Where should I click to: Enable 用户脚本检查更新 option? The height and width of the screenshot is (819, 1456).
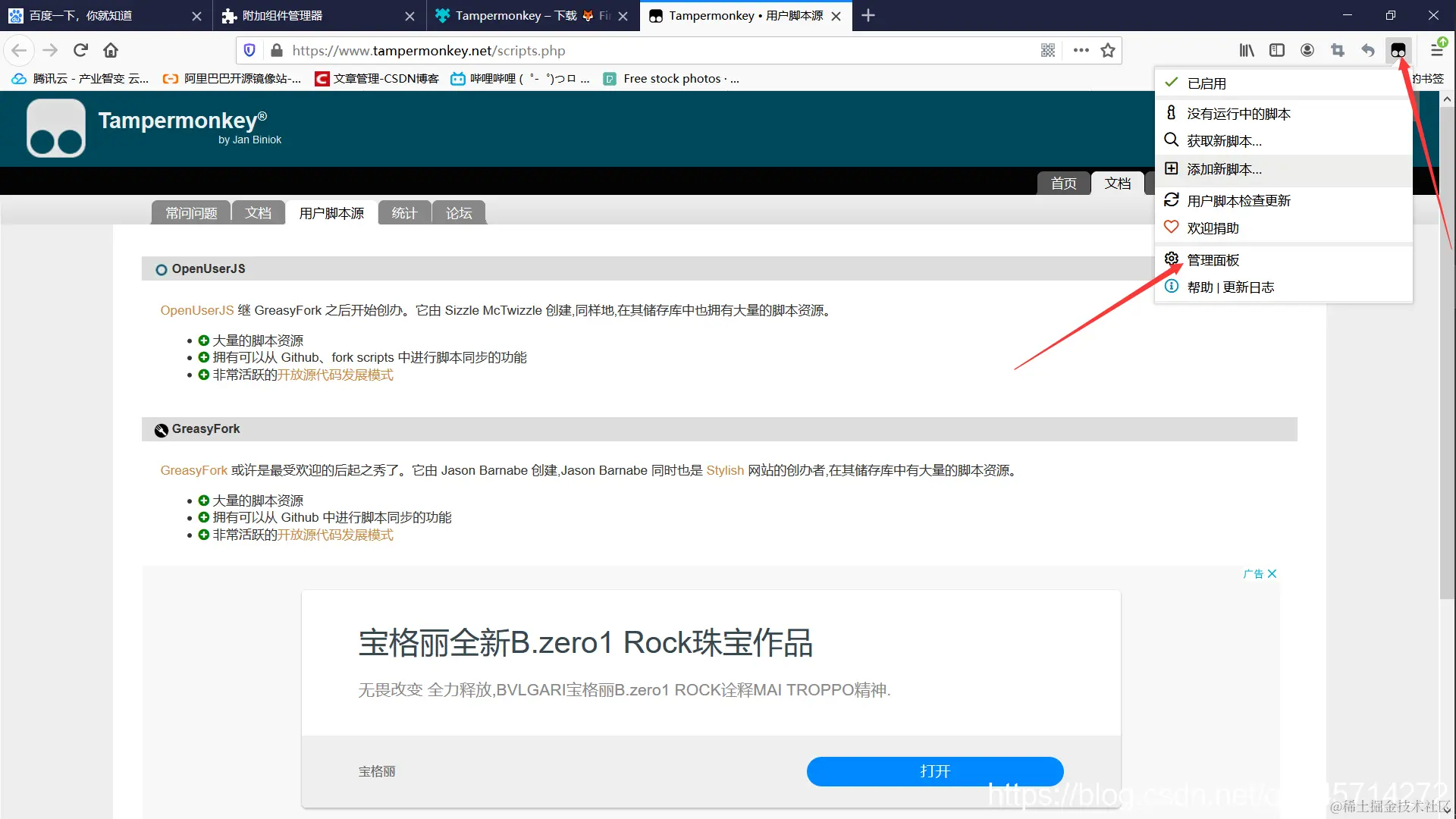pyautogui.click(x=1234, y=199)
